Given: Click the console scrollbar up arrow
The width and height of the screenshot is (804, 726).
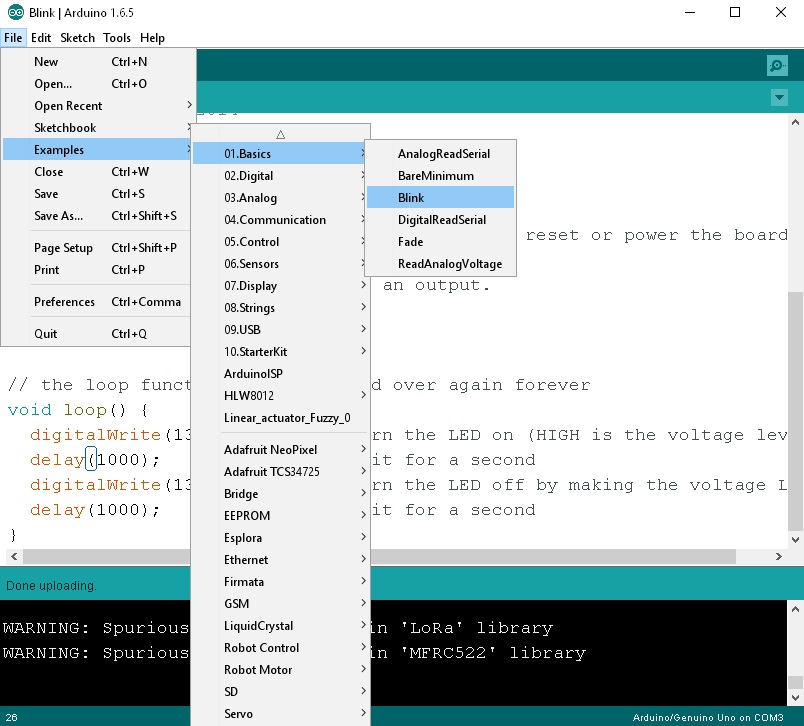Looking at the screenshot, I should tap(795, 609).
